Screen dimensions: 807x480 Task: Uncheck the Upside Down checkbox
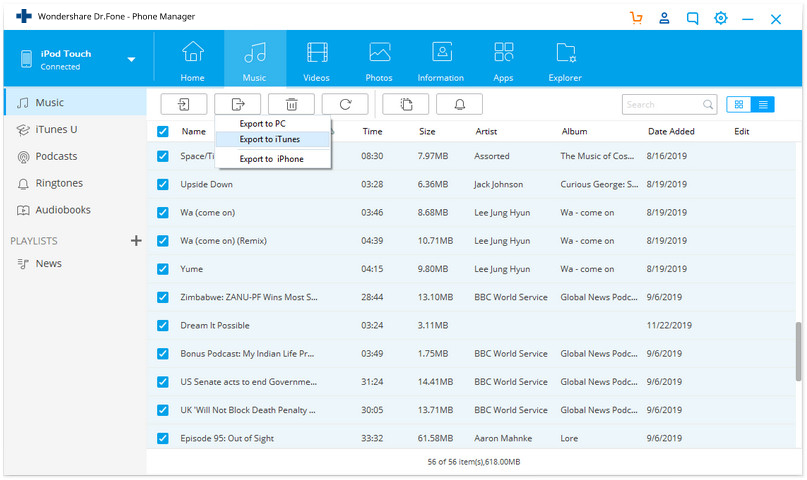coord(163,184)
